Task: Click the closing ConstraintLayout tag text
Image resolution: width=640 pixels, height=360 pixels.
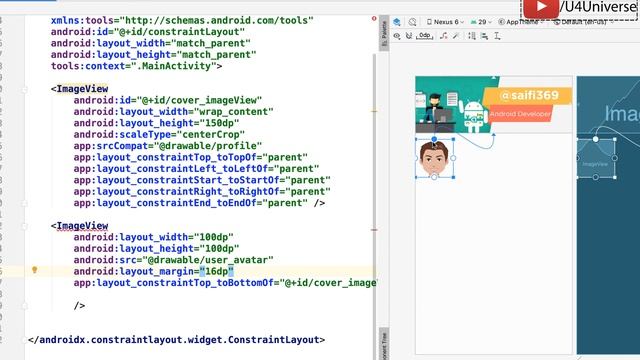Action: pos(176,340)
